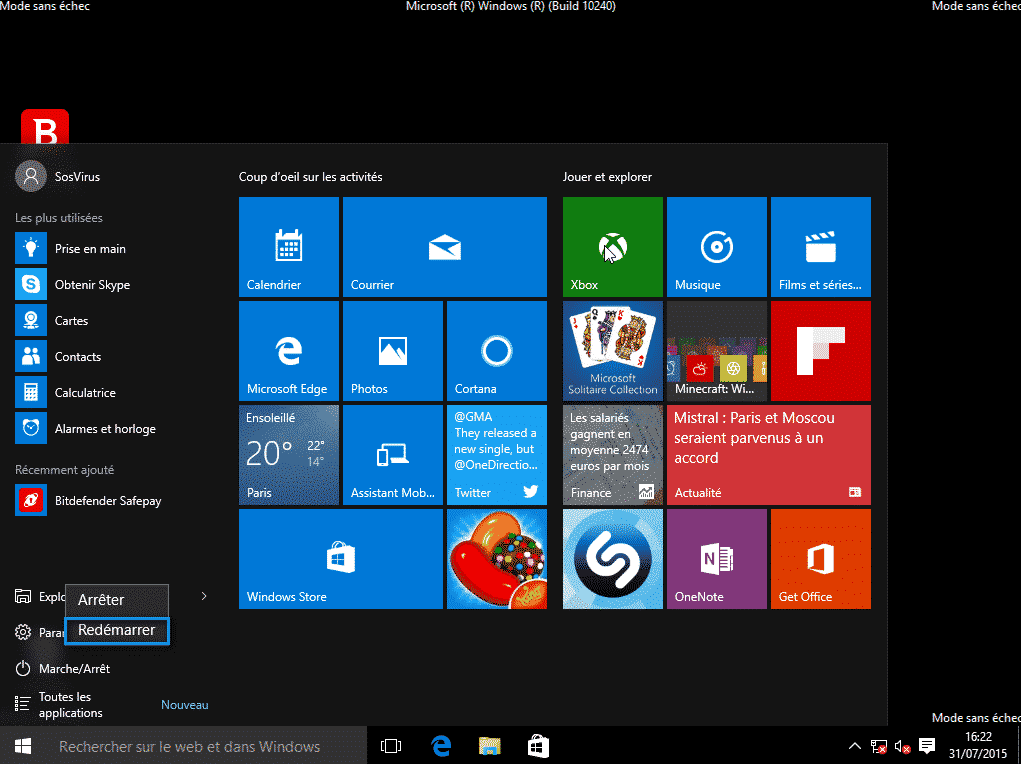Open the Calendrier tile
The image size is (1021, 764).
click(x=288, y=247)
